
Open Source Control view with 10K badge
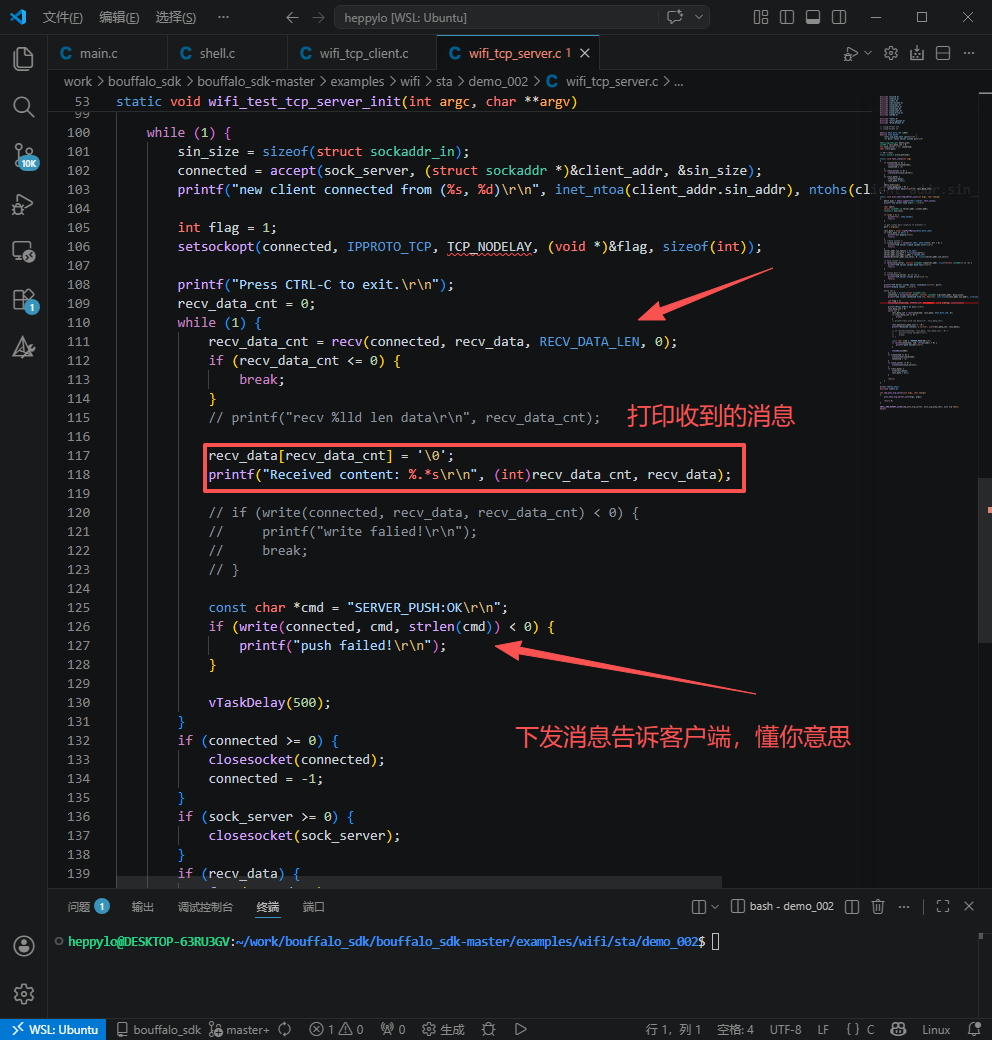tap(23, 155)
